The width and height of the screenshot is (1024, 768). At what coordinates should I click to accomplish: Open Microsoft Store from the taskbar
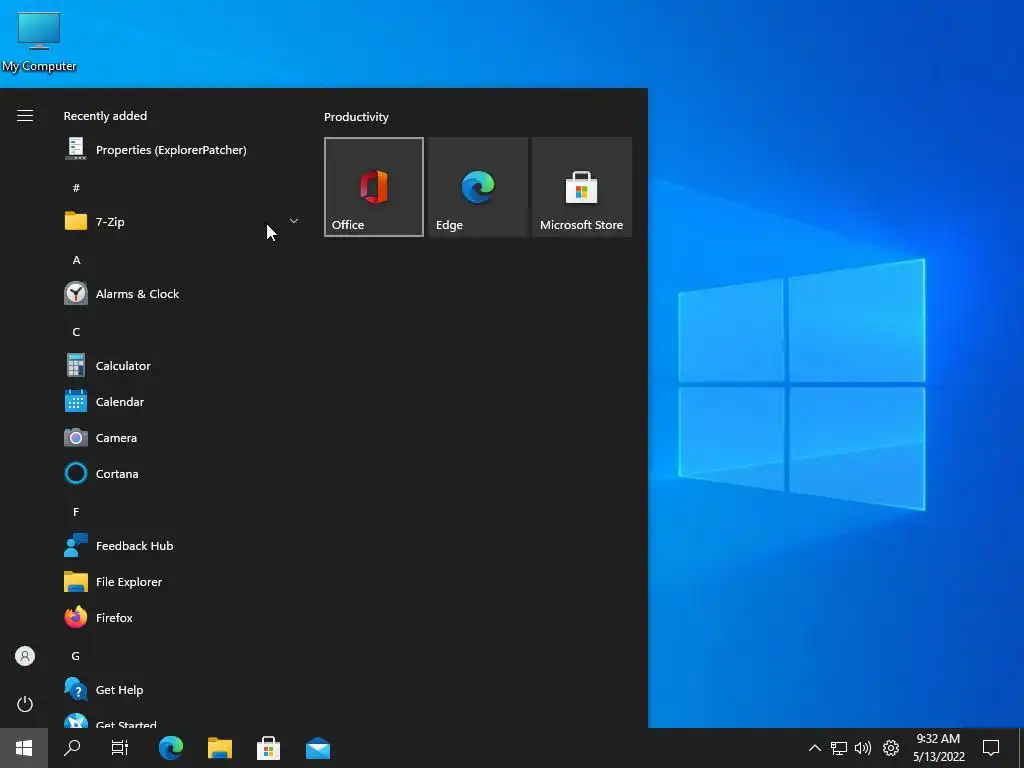point(268,748)
